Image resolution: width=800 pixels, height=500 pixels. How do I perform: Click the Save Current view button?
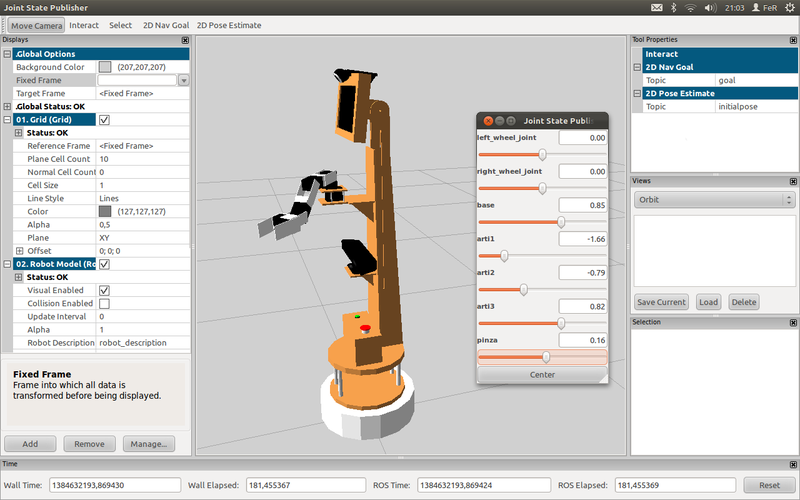click(x=661, y=302)
